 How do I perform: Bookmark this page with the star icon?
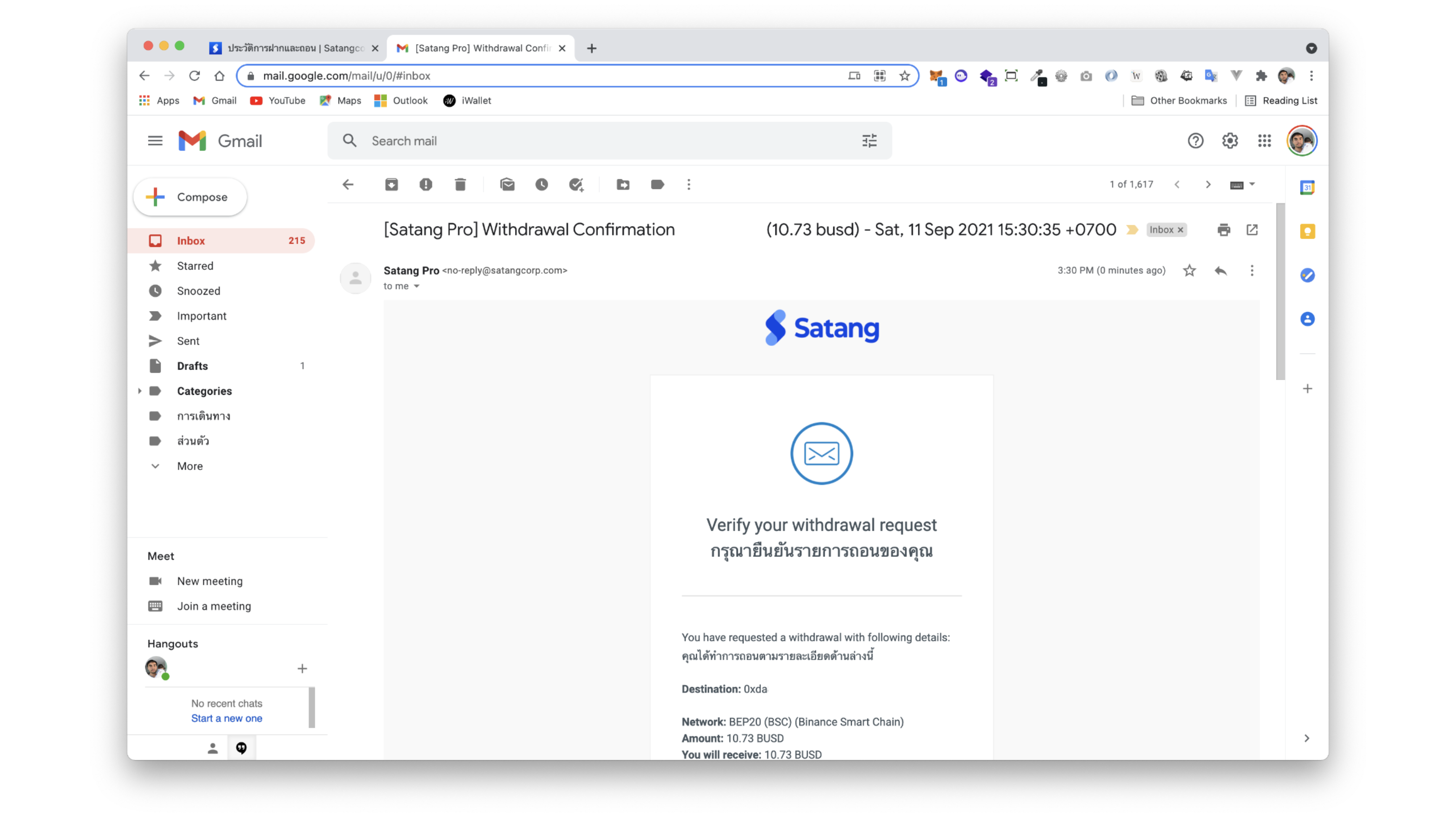point(904,76)
